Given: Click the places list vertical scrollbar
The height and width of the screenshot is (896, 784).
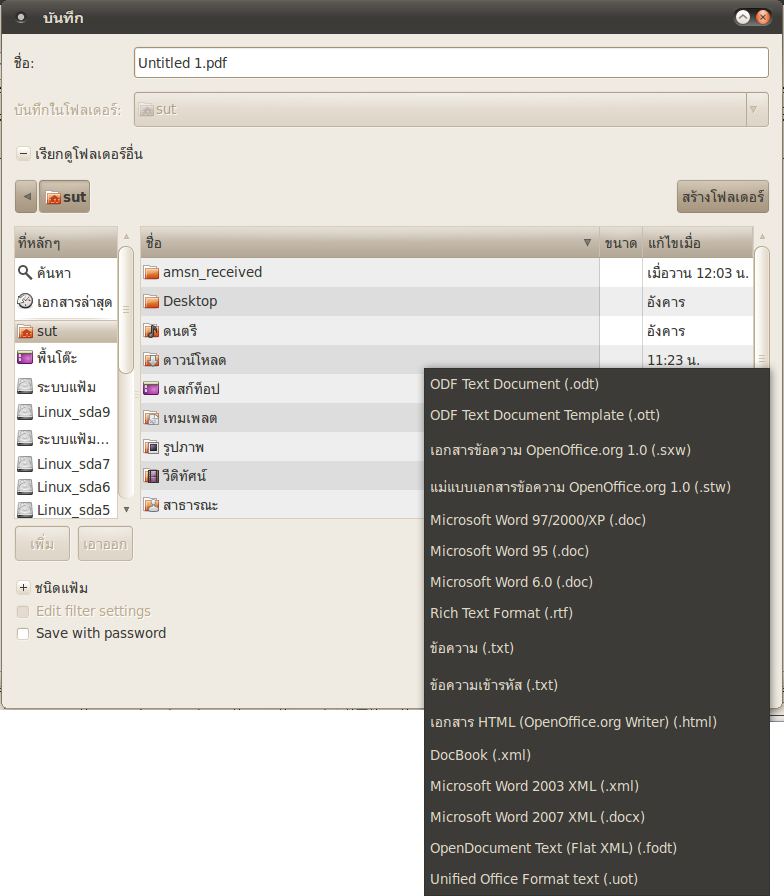Looking at the screenshot, I should pos(126,309).
